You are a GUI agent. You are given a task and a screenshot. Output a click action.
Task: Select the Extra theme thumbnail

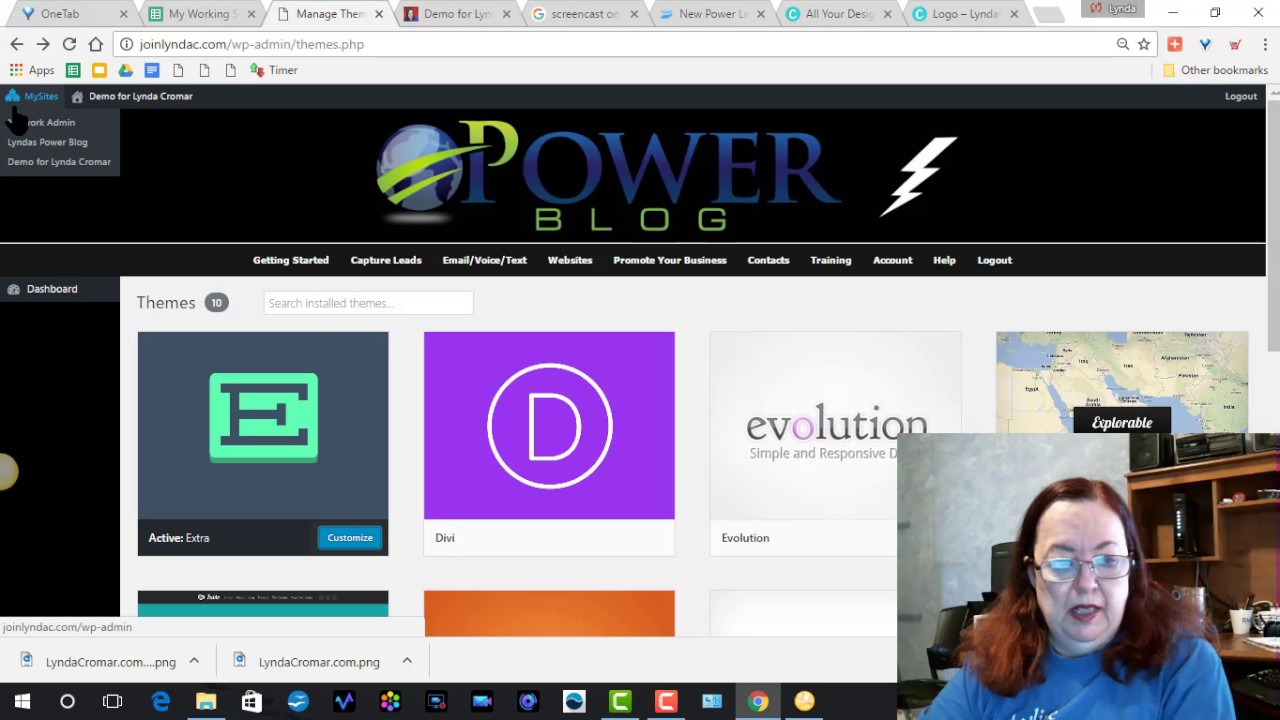[x=263, y=425]
